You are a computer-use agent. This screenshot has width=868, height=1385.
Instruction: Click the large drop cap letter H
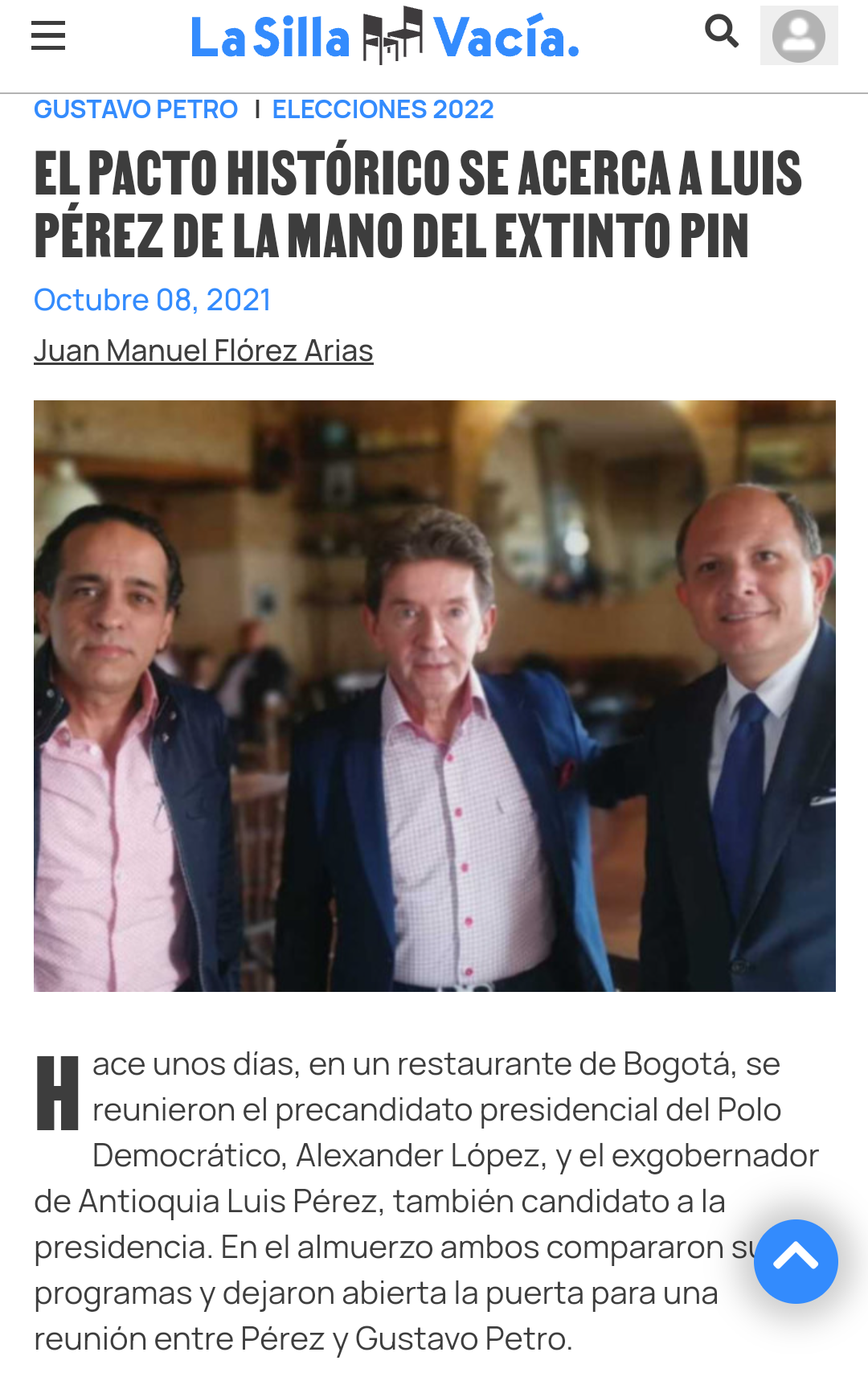(58, 1093)
